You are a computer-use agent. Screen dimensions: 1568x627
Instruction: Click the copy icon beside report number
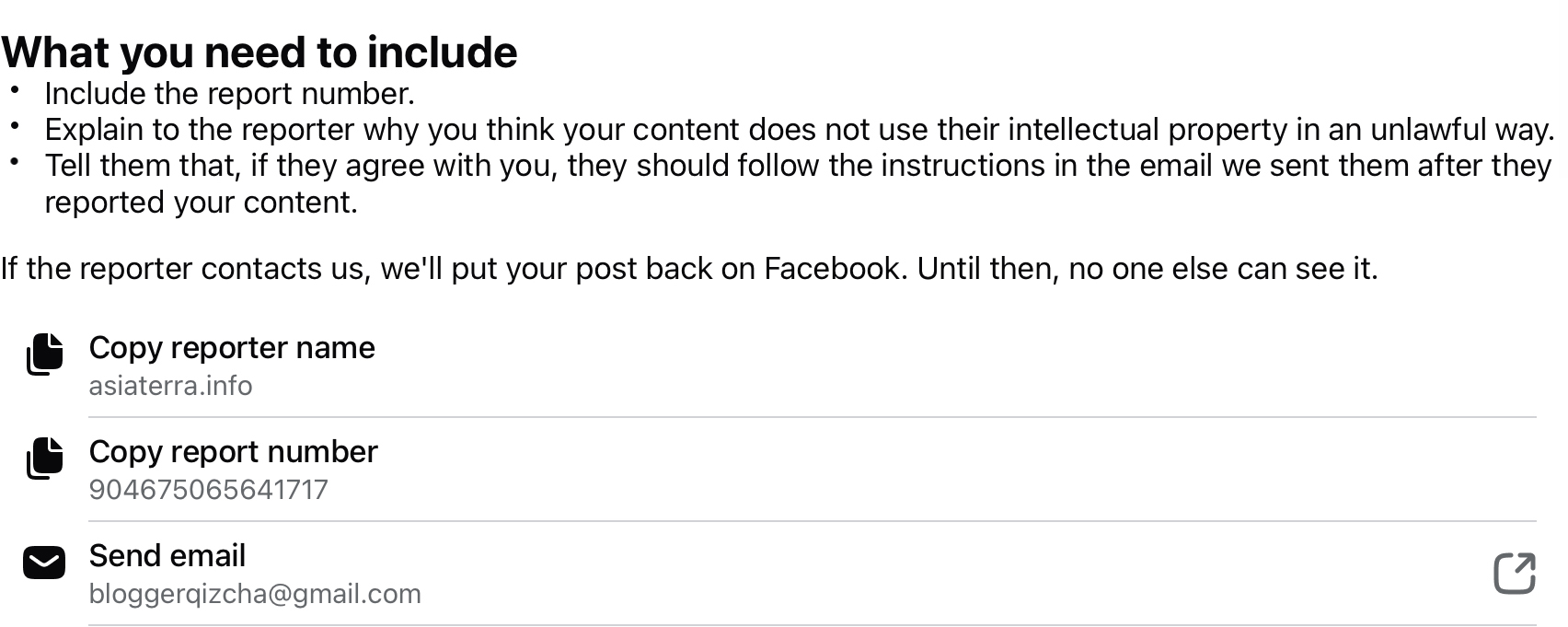[44, 459]
